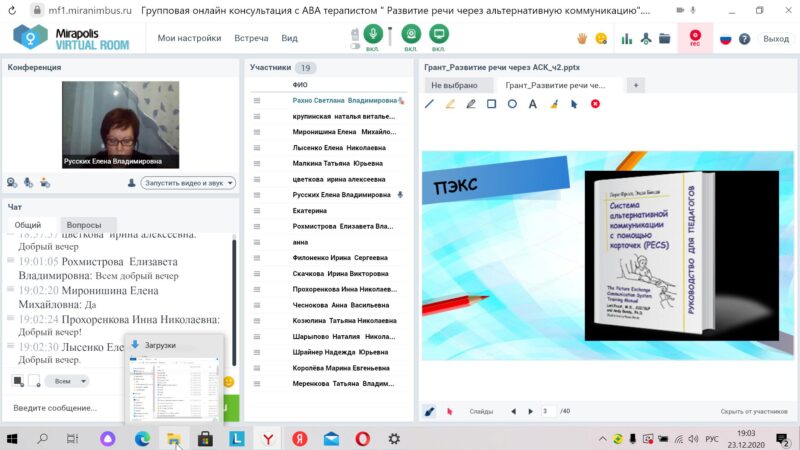The width and height of the screenshot is (800, 450).
Task: Select participant Скачкова Ирина Викторовна
Action: [340, 273]
